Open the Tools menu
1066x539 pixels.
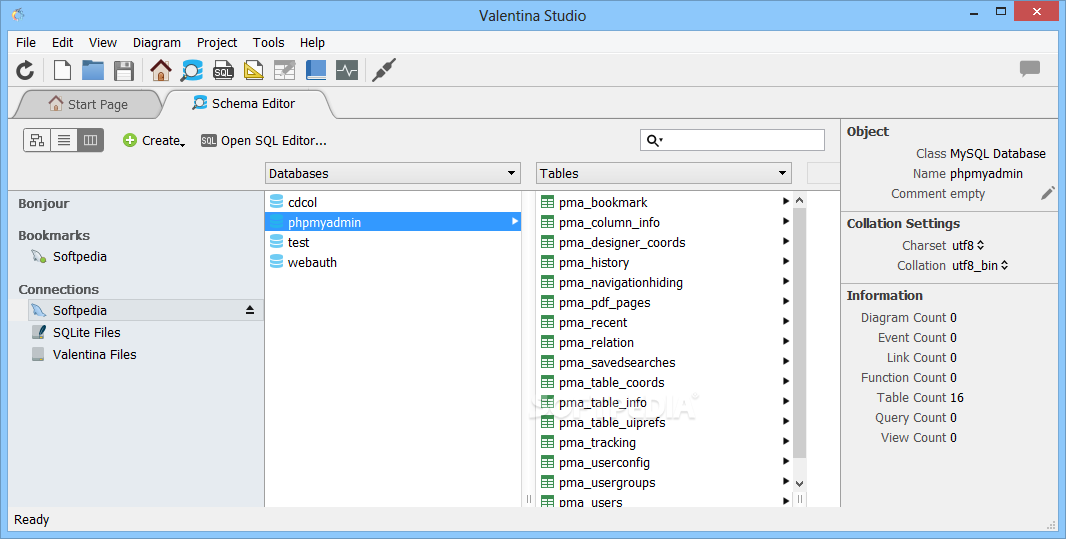[269, 42]
